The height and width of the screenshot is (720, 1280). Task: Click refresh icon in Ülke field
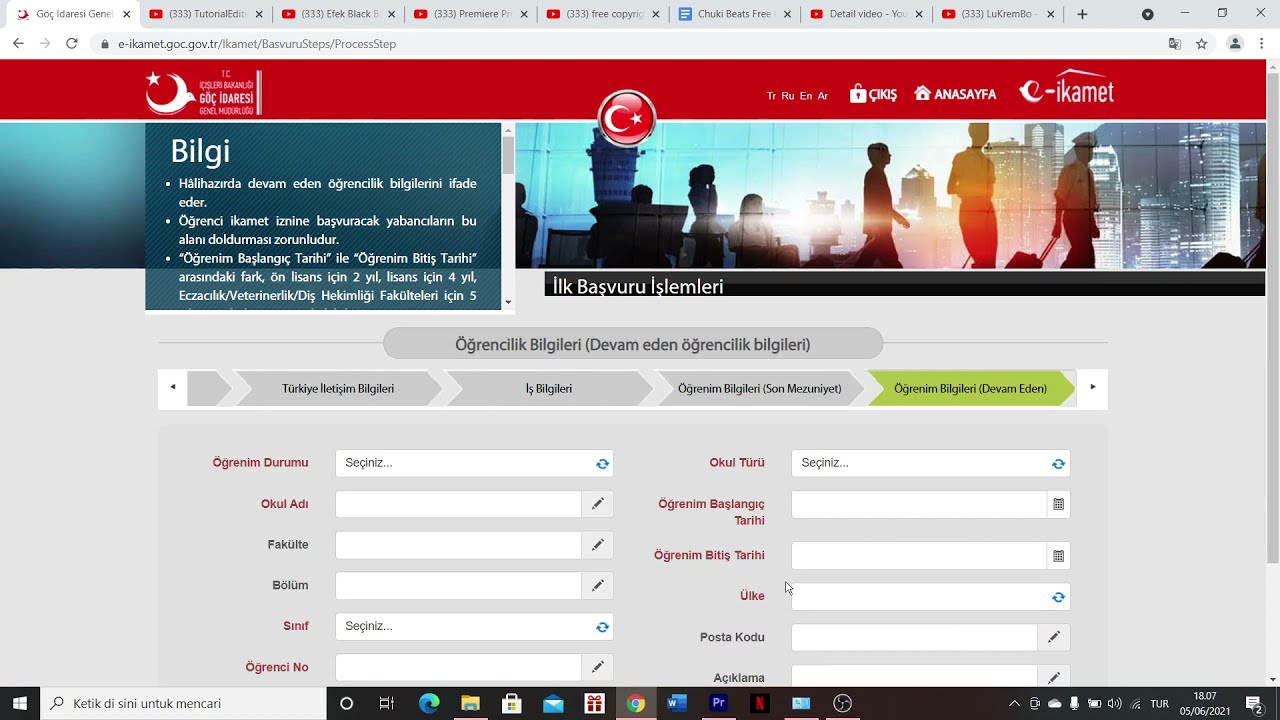click(x=1058, y=597)
